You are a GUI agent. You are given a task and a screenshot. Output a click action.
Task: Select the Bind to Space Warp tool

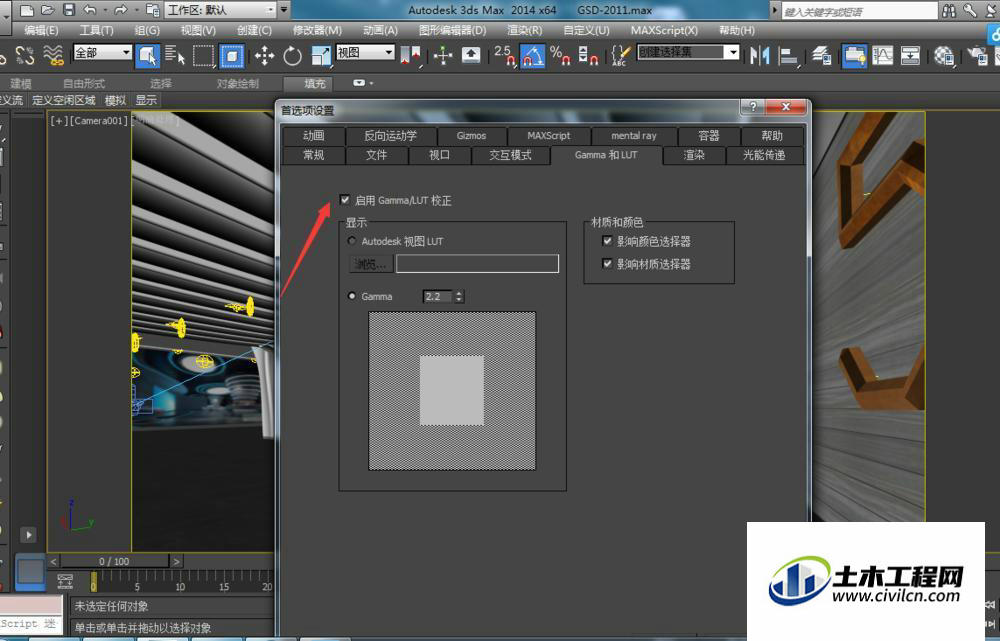point(54,55)
